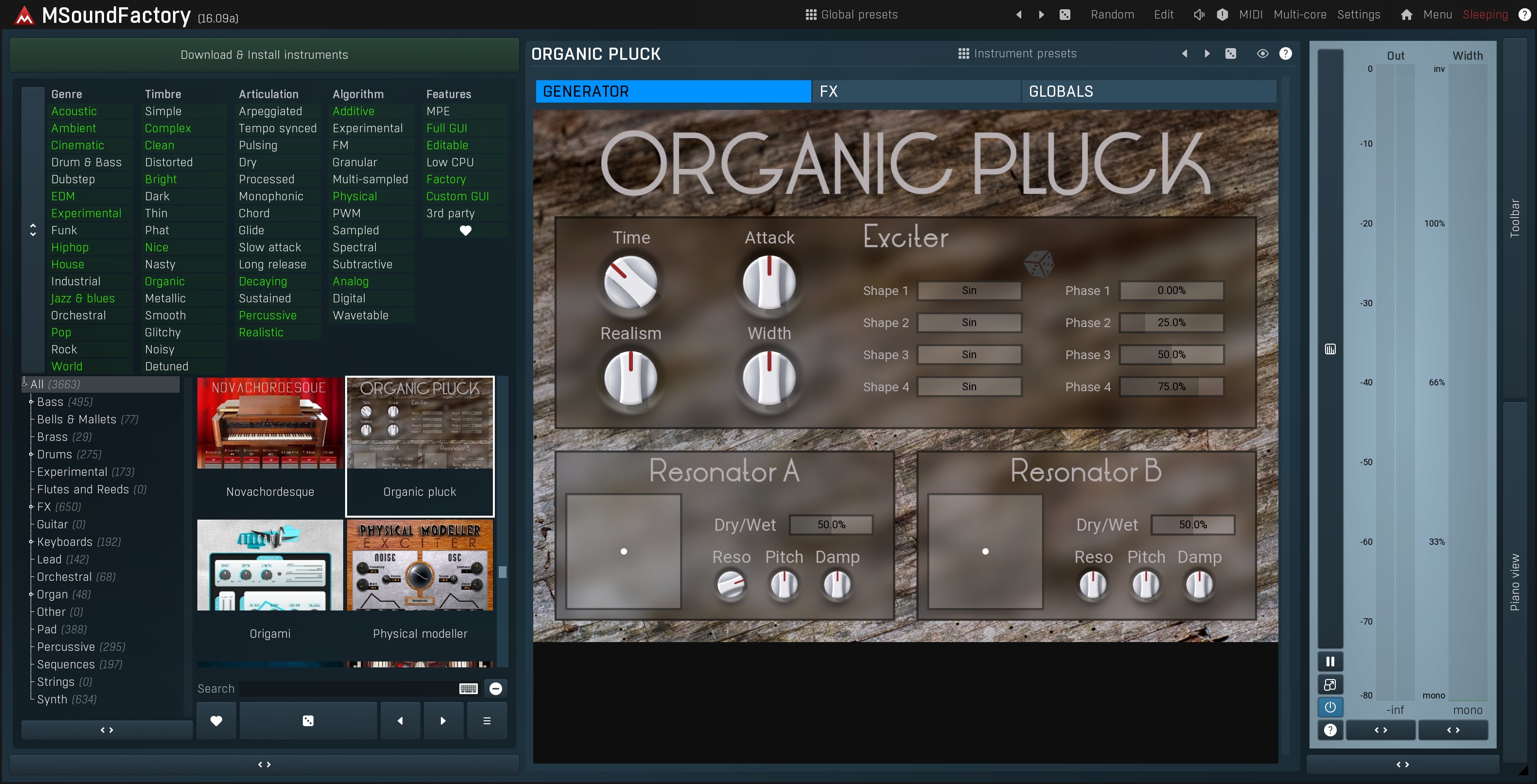The width and height of the screenshot is (1537, 784).
Task: Click the Exciter randomize dice
Action: 1038,264
